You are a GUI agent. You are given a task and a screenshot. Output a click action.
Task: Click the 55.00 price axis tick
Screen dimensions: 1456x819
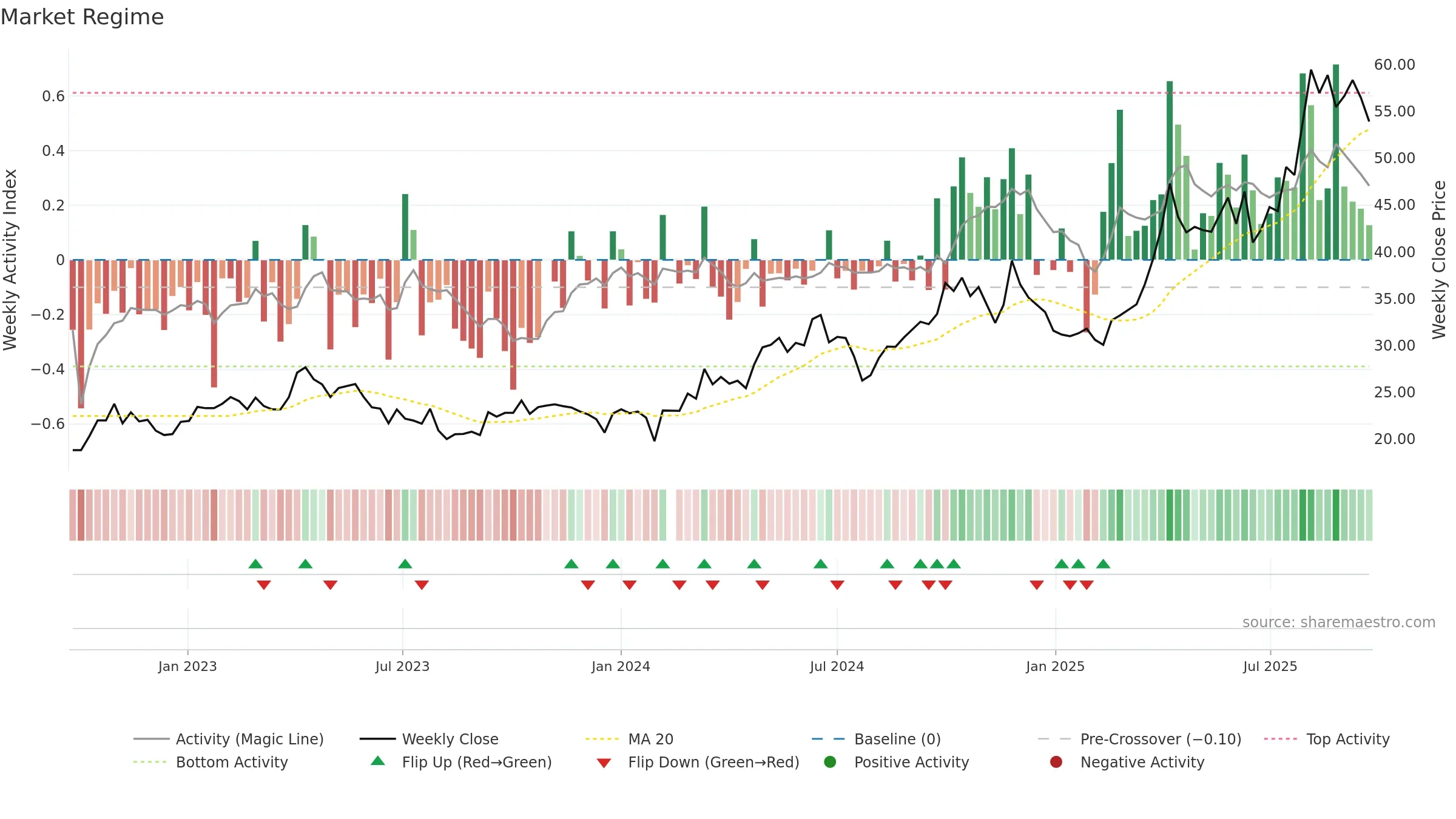1394,111
